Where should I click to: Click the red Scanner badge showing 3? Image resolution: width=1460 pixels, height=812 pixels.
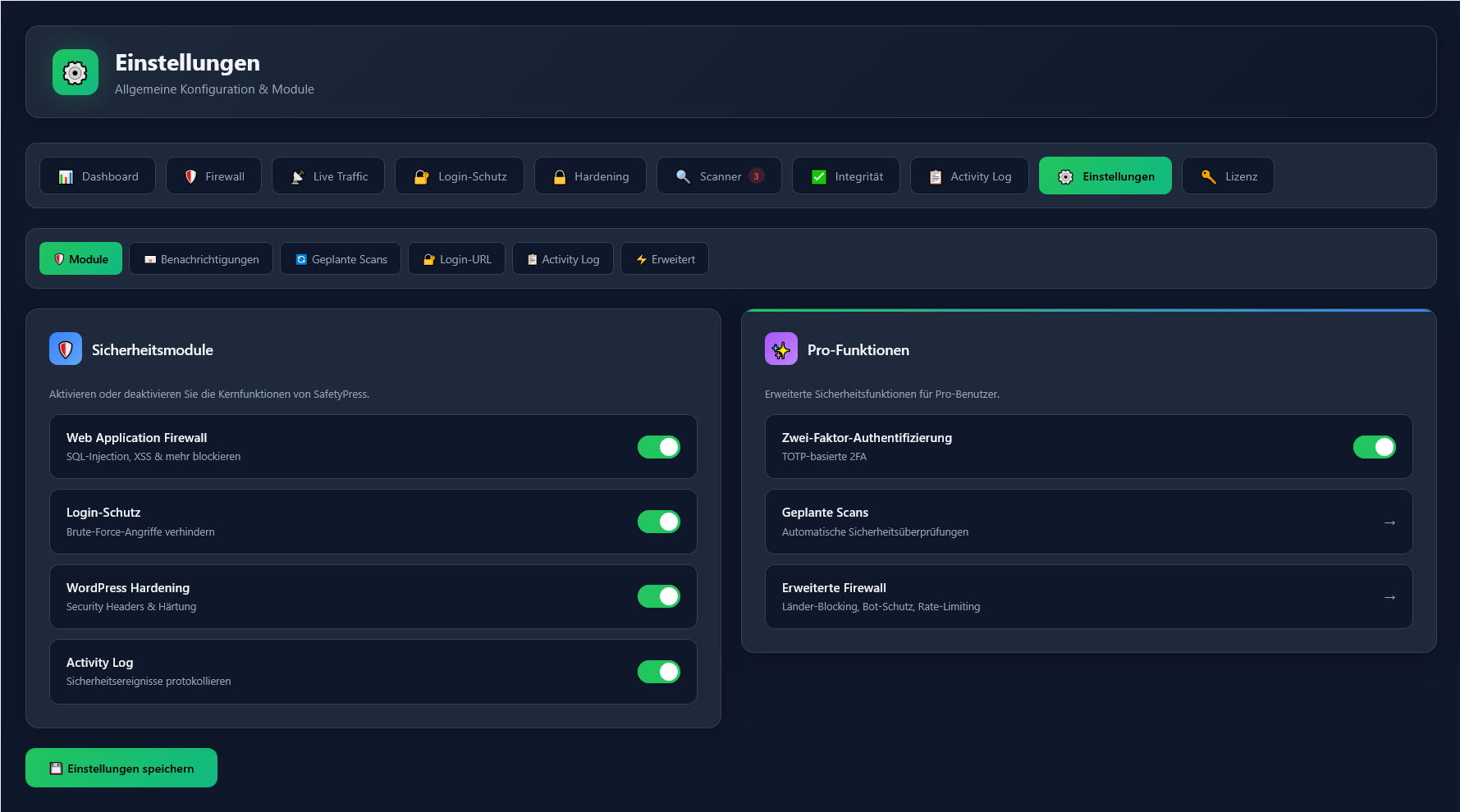point(756,176)
